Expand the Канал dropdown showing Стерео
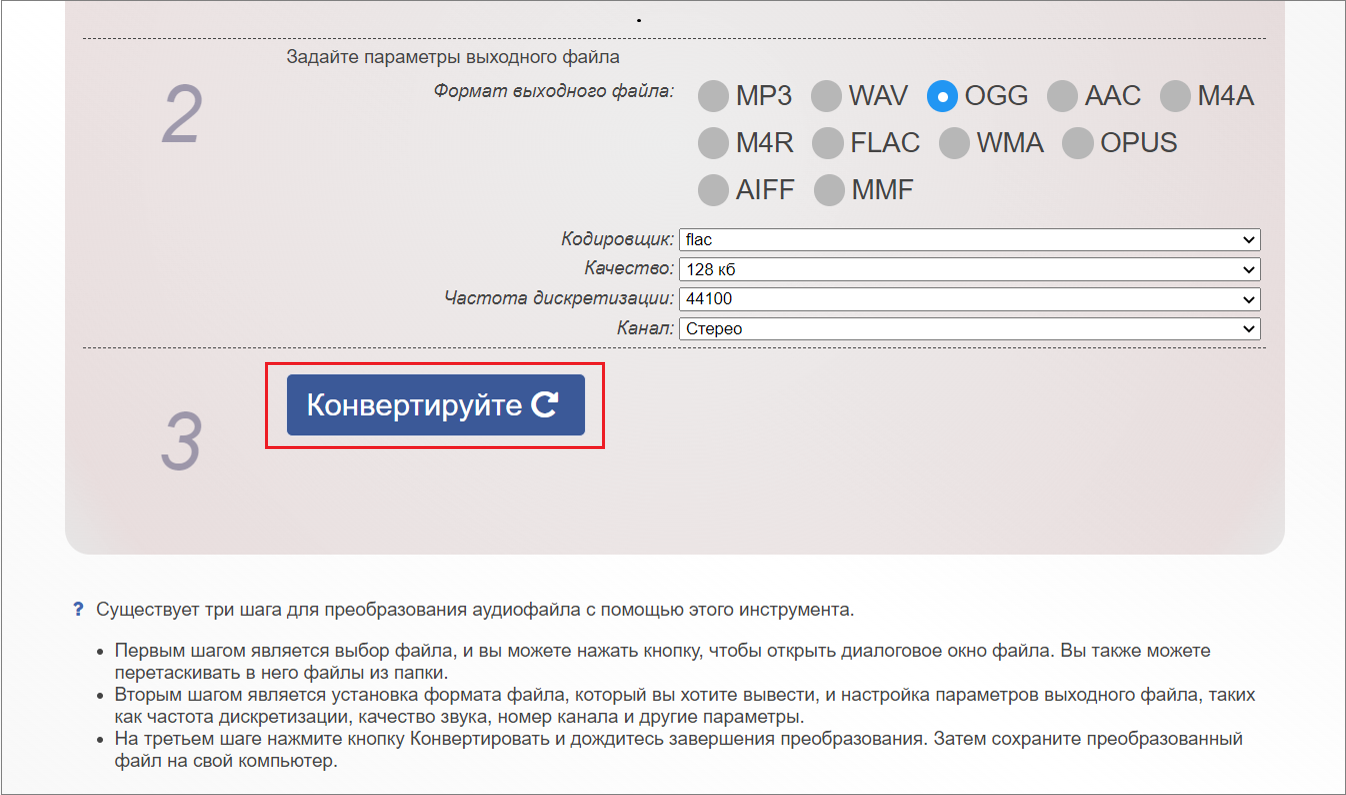This screenshot has width=1346, height=795. click(x=969, y=329)
